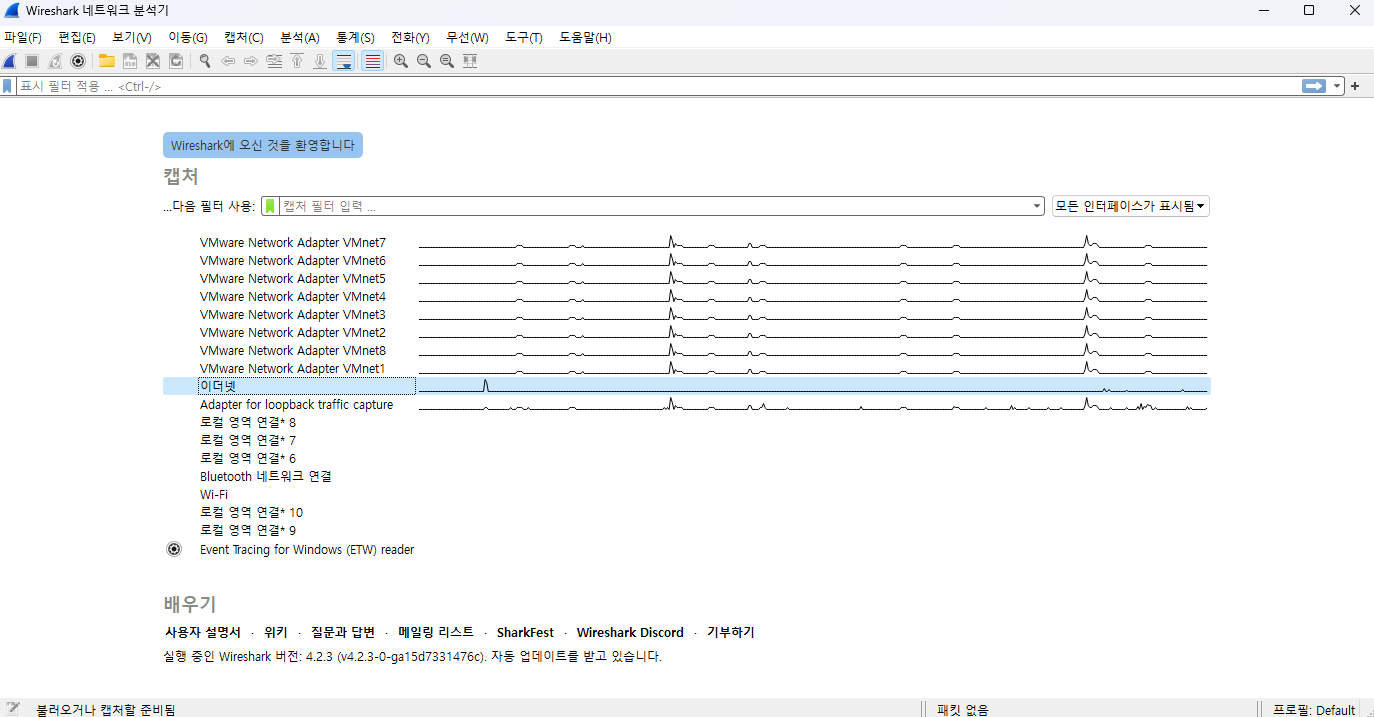1374x717 pixels.
Task: Click the zoom in text icon
Action: click(x=401, y=61)
